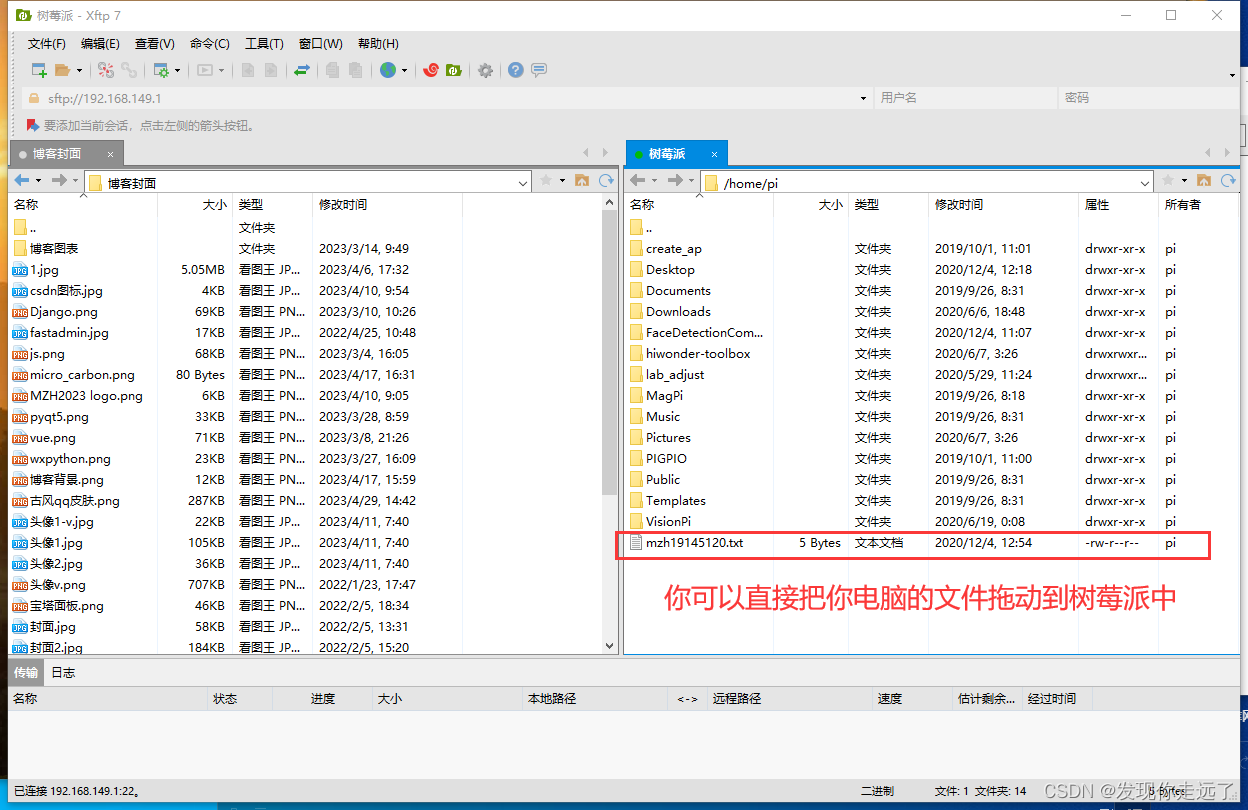Refresh the local 博客封面 pane
The image size is (1248, 810).
coord(606,180)
